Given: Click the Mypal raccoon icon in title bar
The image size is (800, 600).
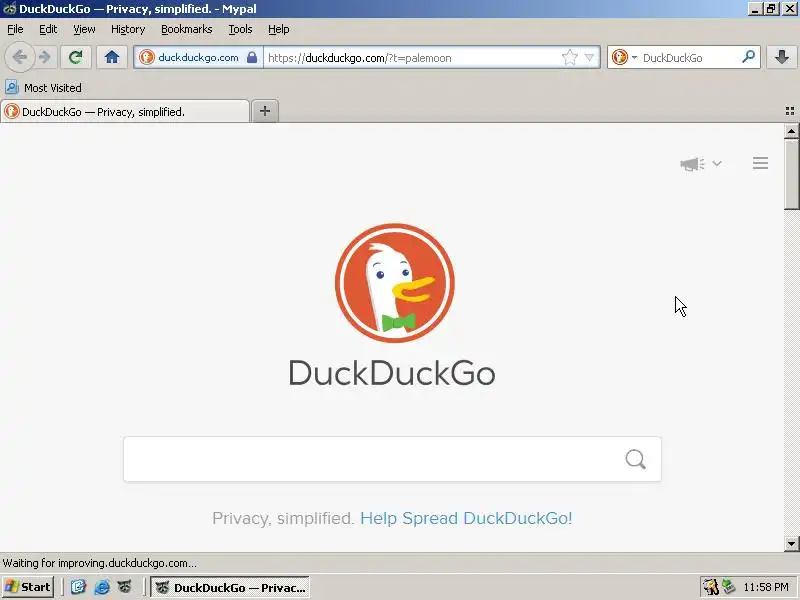Looking at the screenshot, I should (9, 9).
